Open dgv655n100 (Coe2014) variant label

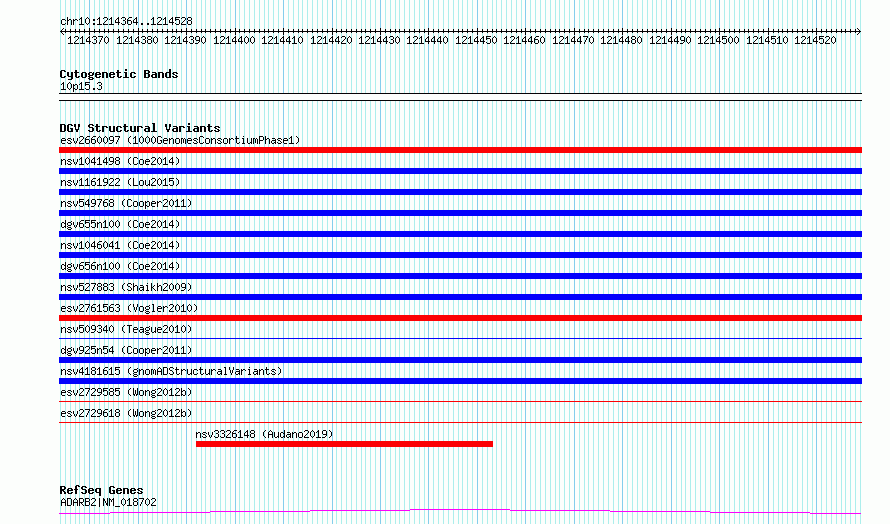[120, 224]
